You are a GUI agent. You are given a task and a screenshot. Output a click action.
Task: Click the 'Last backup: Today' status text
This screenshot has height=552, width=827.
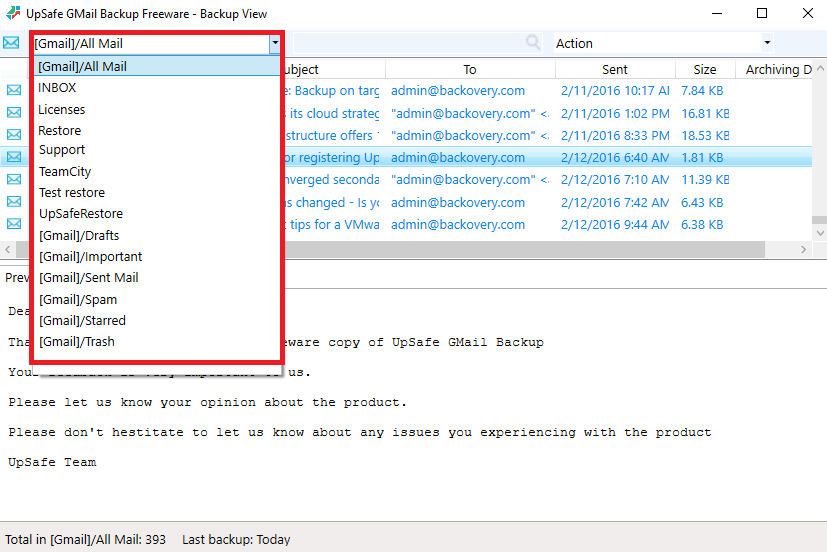tap(236, 539)
